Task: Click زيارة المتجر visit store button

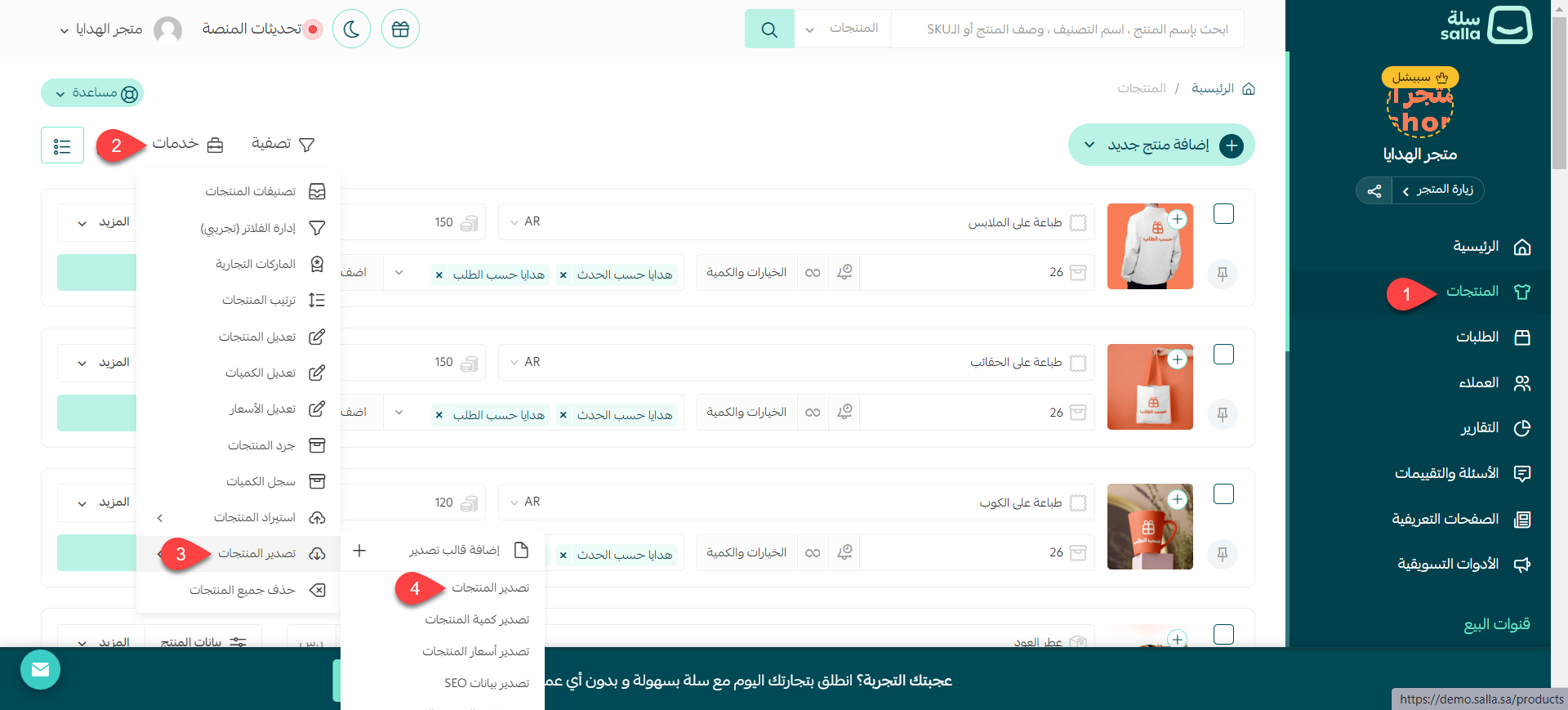Action: (1438, 190)
